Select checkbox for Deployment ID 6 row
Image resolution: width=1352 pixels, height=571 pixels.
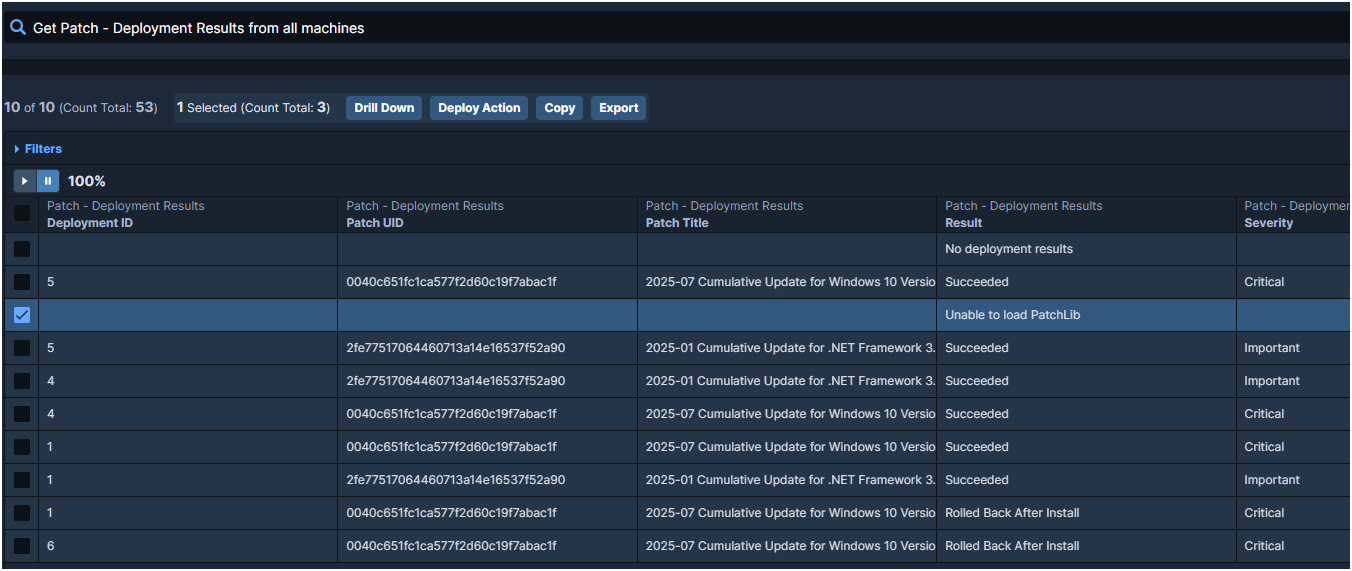[22, 546]
